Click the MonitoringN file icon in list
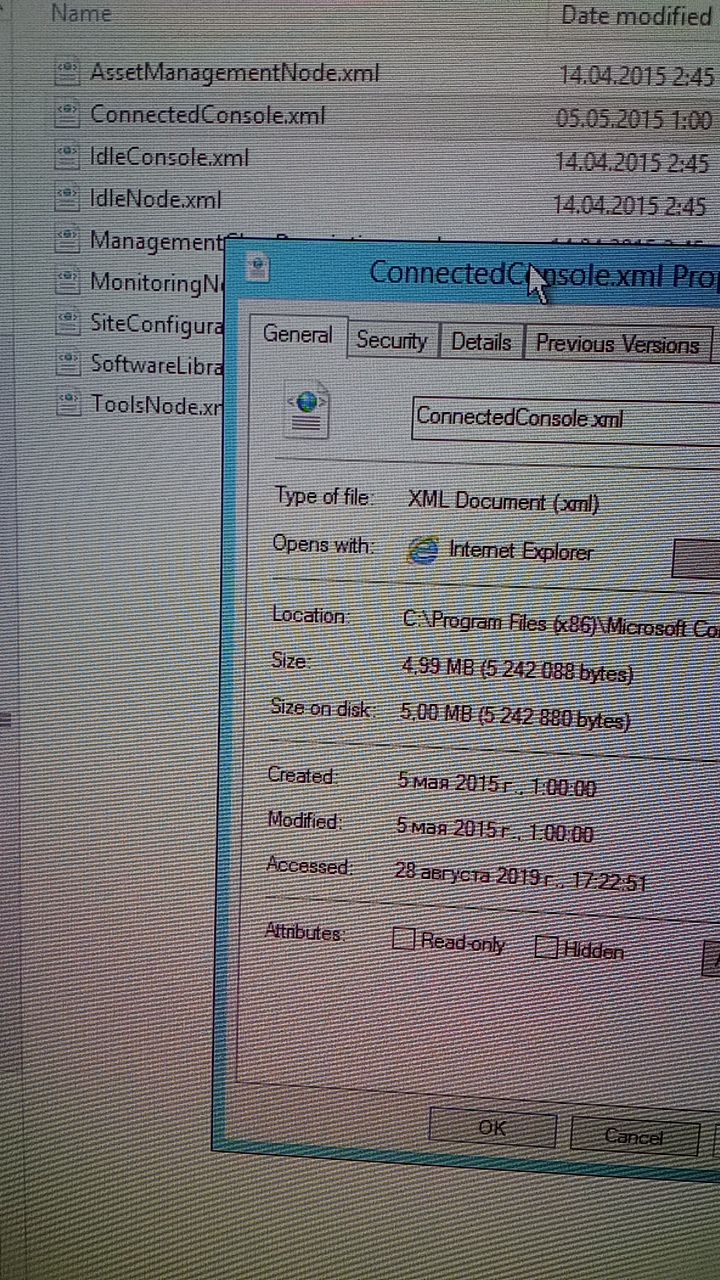This screenshot has width=720, height=1280. coord(67,281)
